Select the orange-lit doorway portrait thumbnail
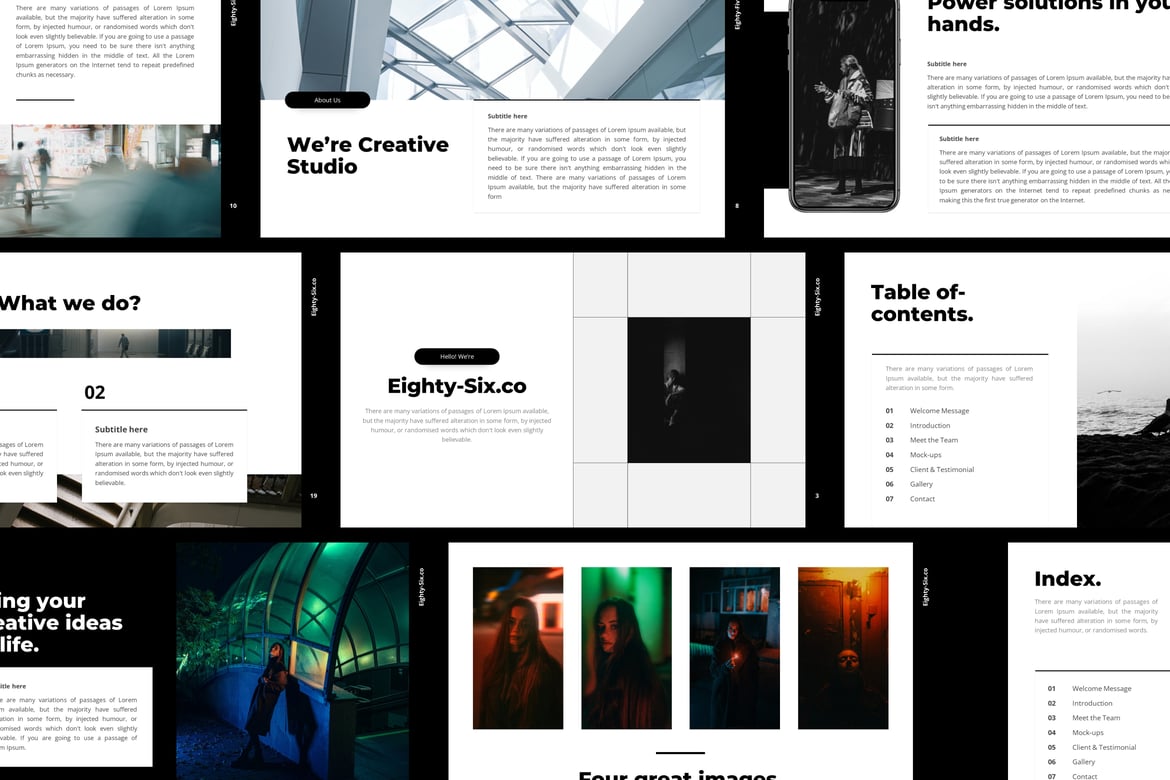This screenshot has width=1170, height=780. point(843,648)
